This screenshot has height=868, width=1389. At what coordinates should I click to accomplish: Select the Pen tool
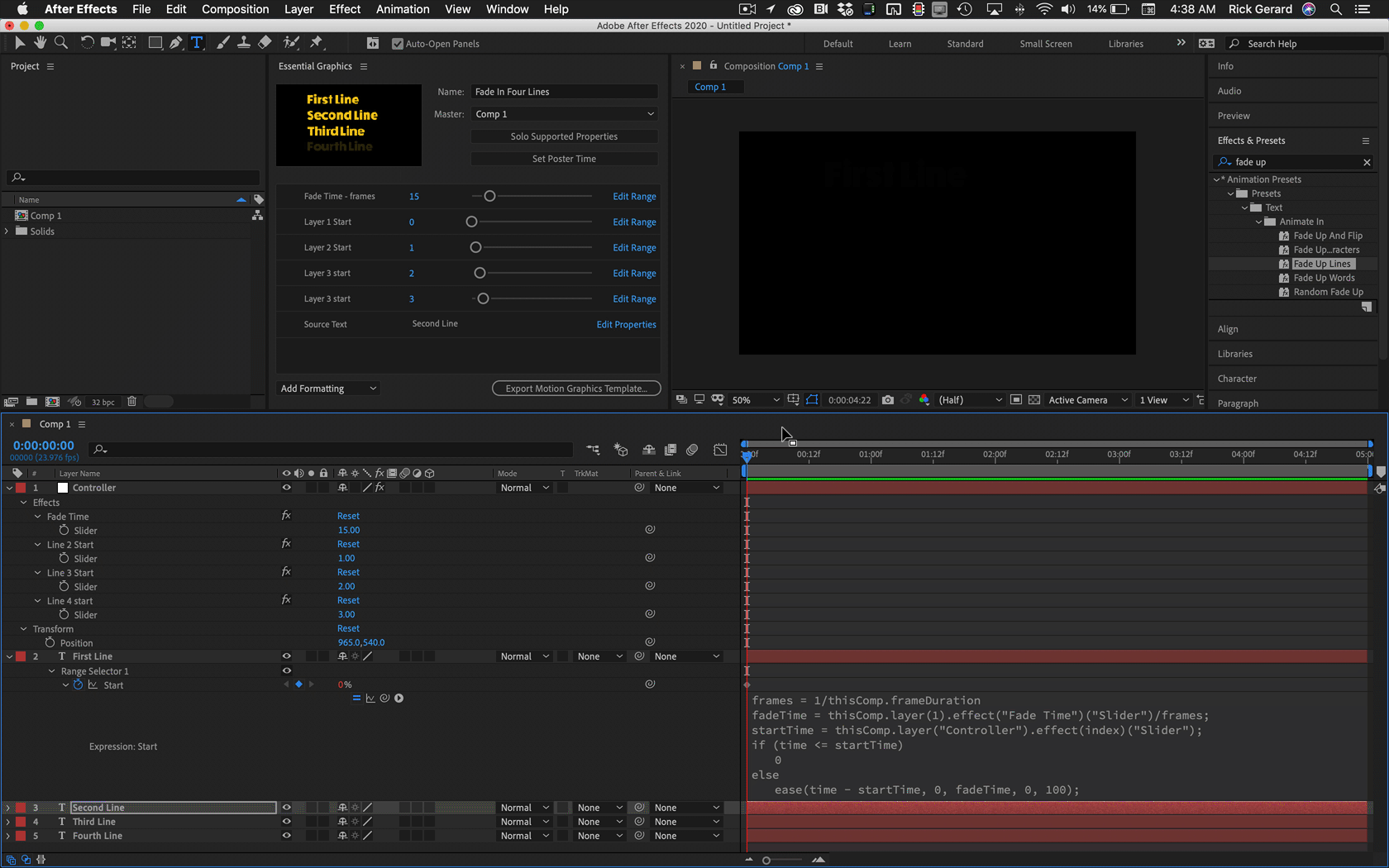[x=176, y=43]
